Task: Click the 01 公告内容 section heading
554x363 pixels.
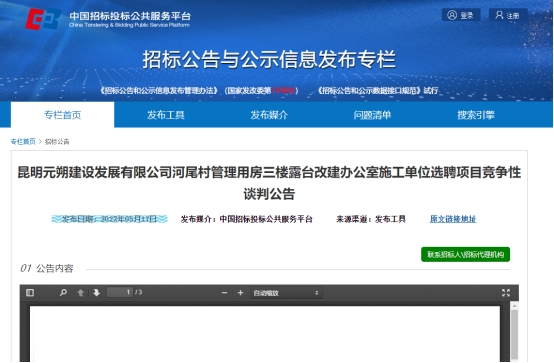Action: click(47, 268)
